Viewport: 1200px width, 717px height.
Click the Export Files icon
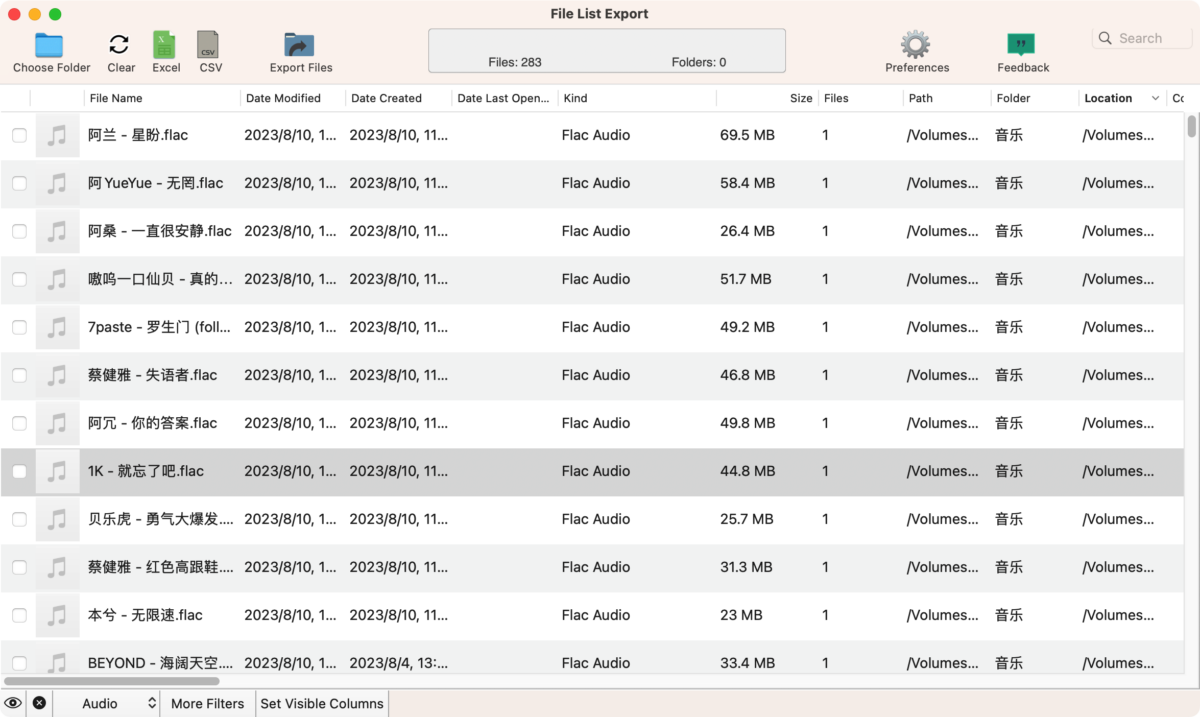click(299, 45)
